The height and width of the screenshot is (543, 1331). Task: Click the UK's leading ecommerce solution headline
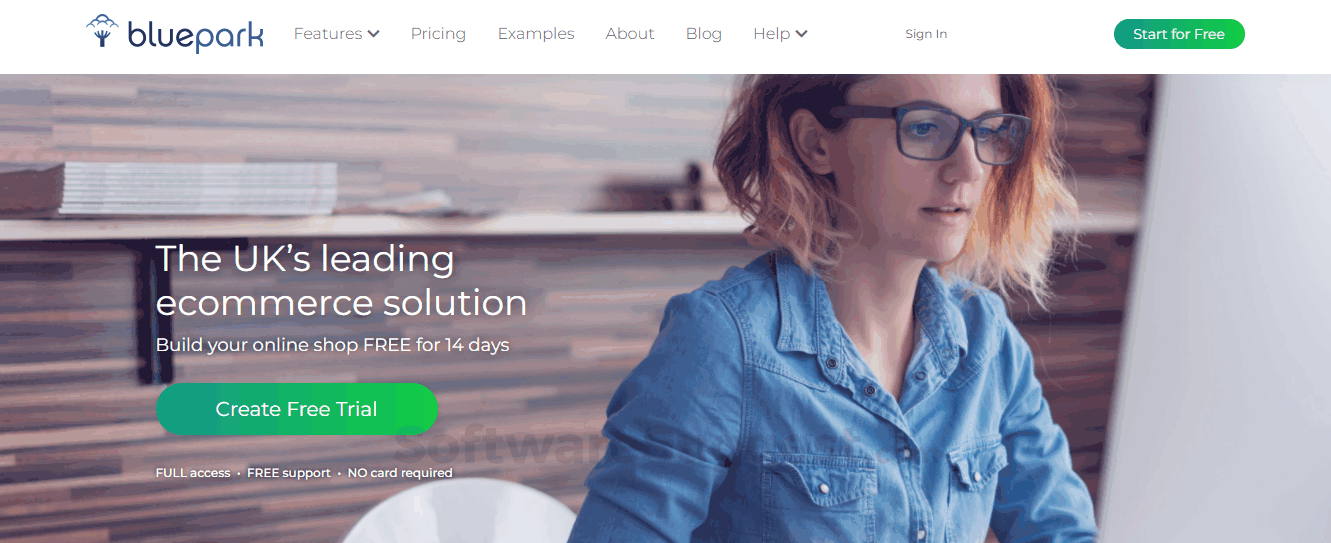341,280
